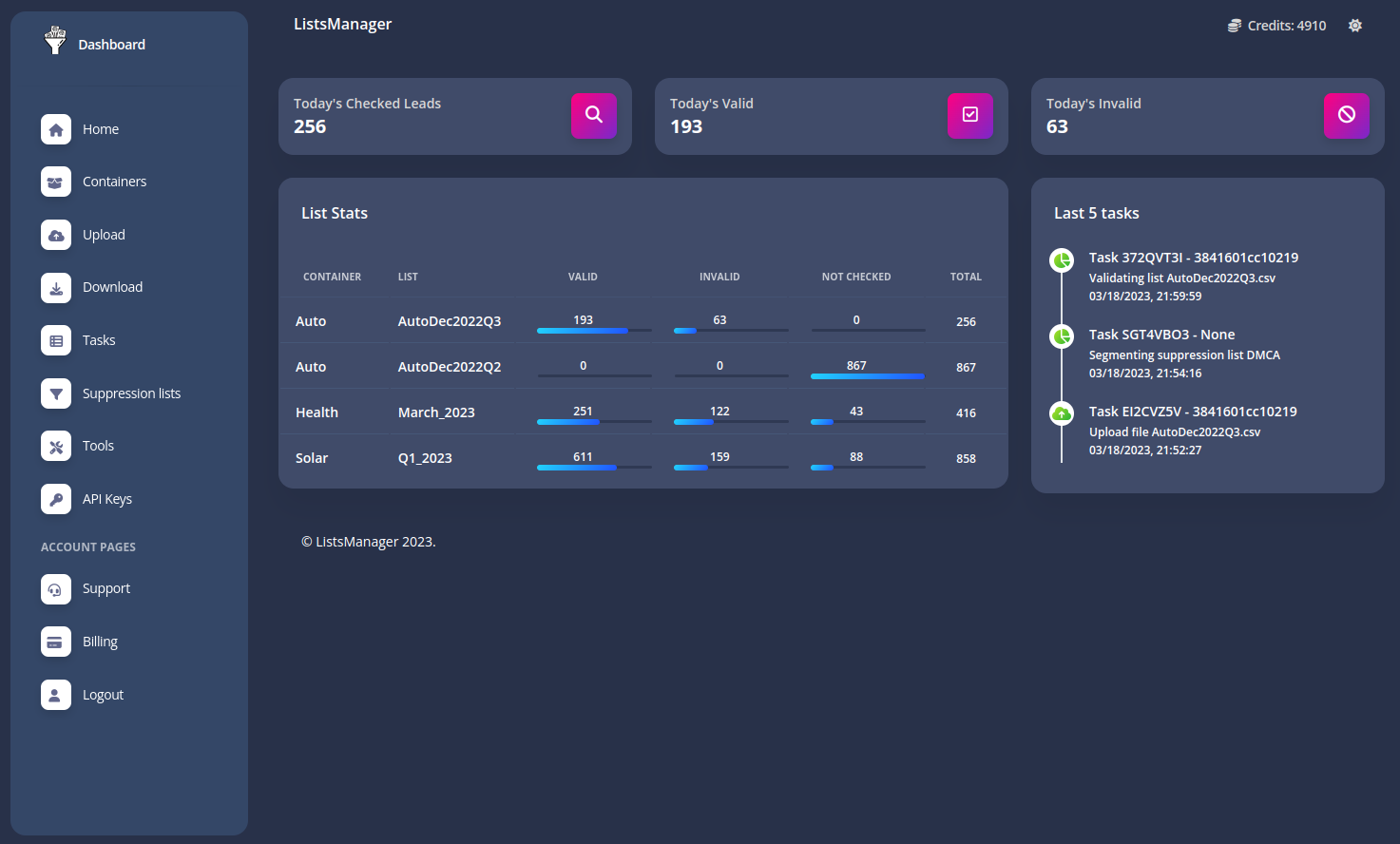The width and height of the screenshot is (1400, 844).
Task: Click Upload file AutoDec2022Q3.csv text
Action: [x=1175, y=432]
